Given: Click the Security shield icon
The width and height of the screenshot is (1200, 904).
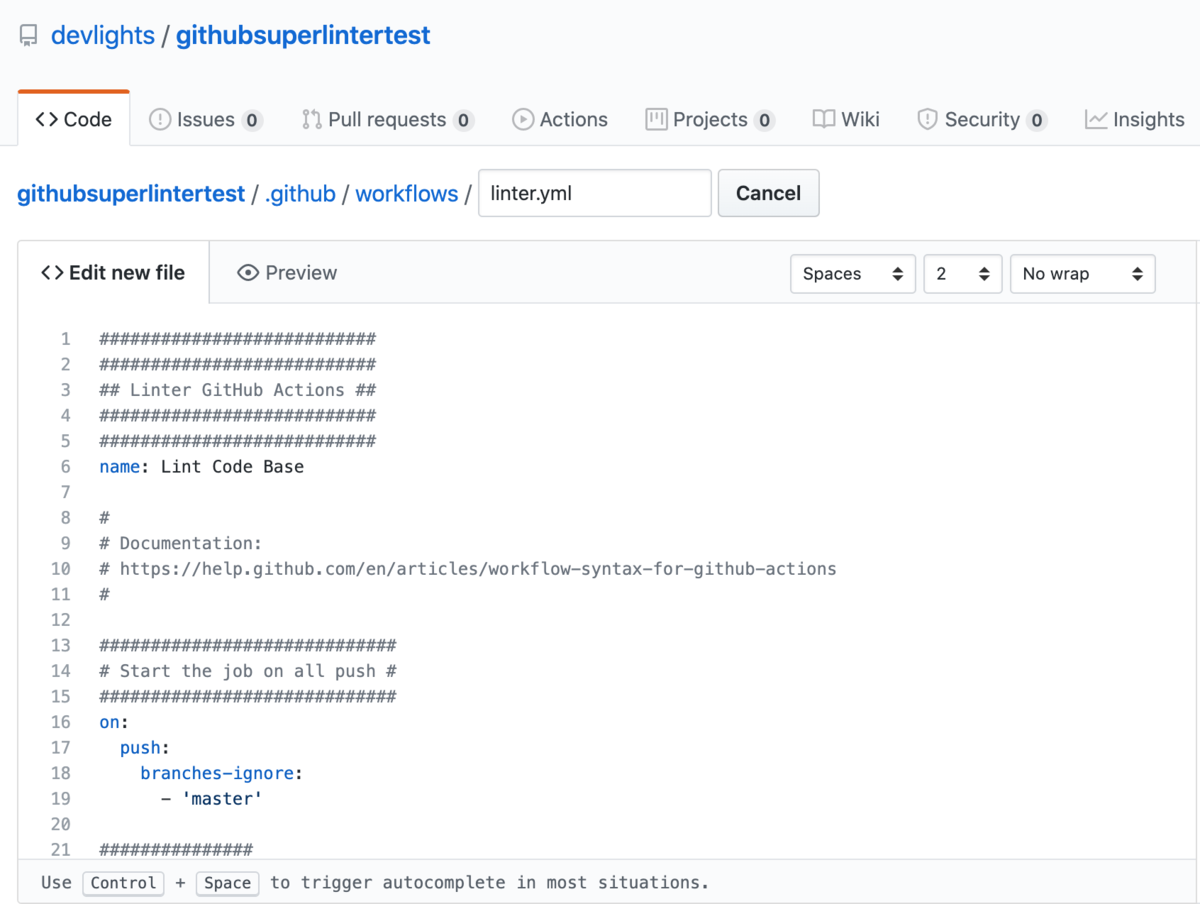Looking at the screenshot, I should coord(927,120).
